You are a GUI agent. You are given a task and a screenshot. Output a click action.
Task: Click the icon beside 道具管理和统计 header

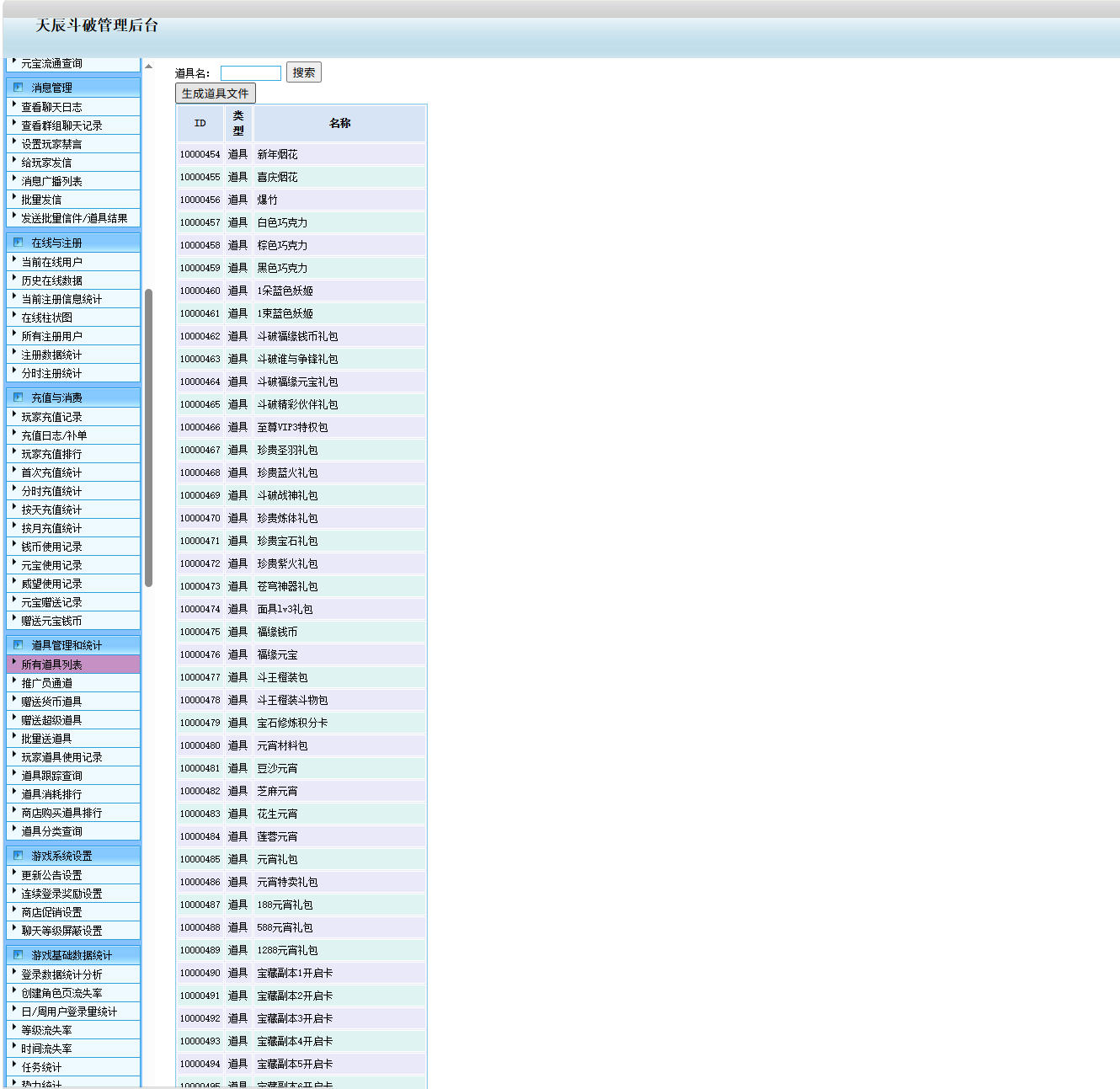18,645
